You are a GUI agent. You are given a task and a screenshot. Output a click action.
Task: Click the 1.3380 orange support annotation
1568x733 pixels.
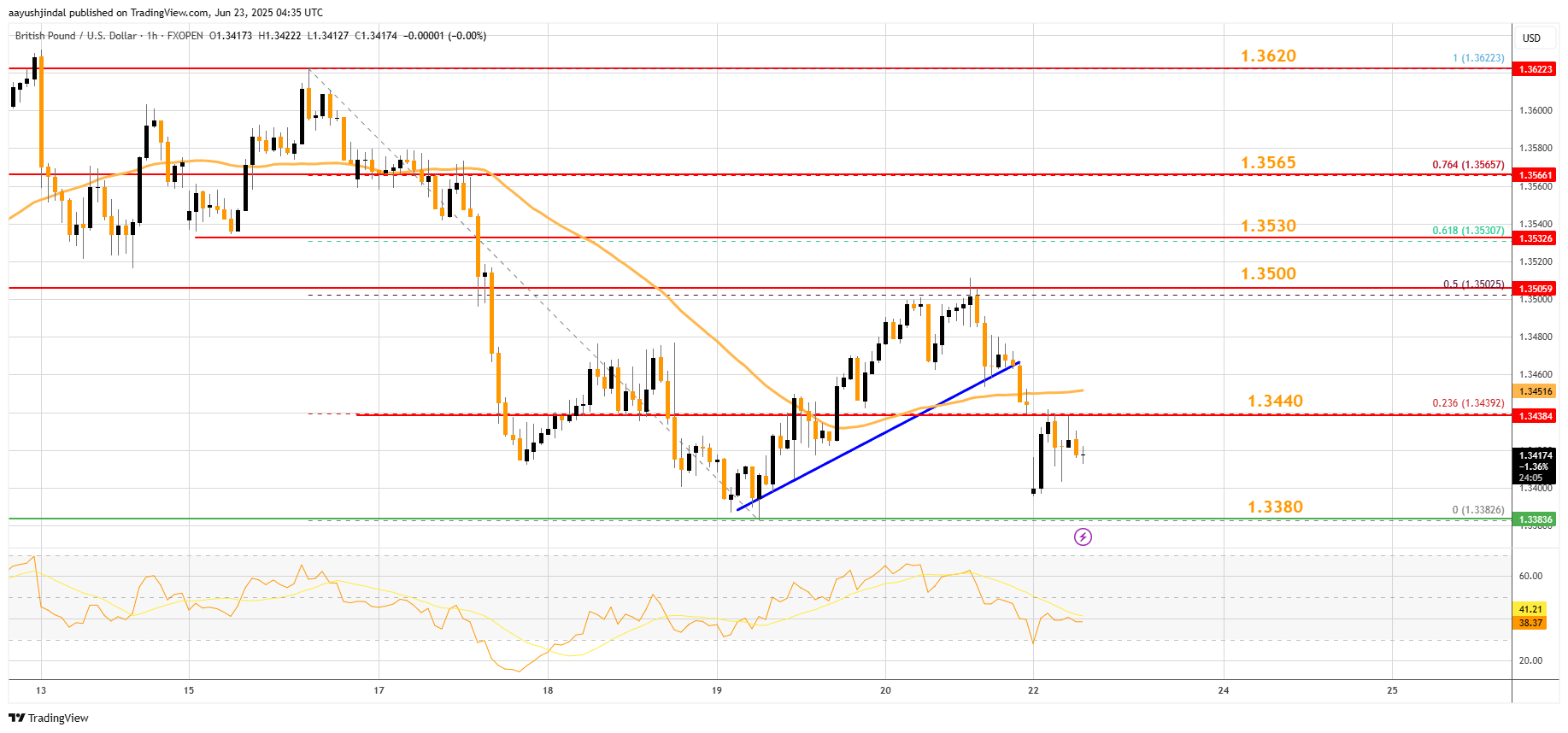1275,507
